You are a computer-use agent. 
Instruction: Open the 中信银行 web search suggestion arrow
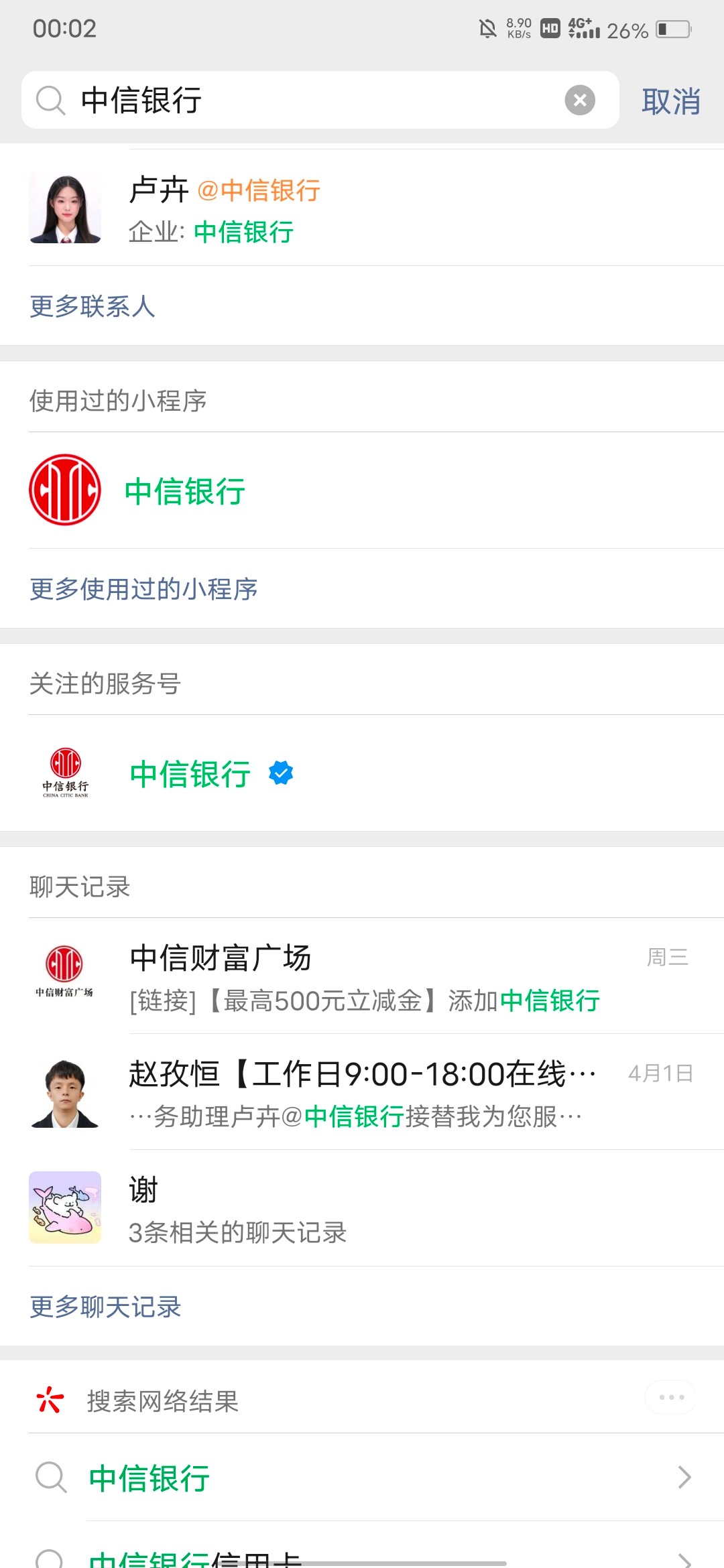click(x=684, y=1477)
